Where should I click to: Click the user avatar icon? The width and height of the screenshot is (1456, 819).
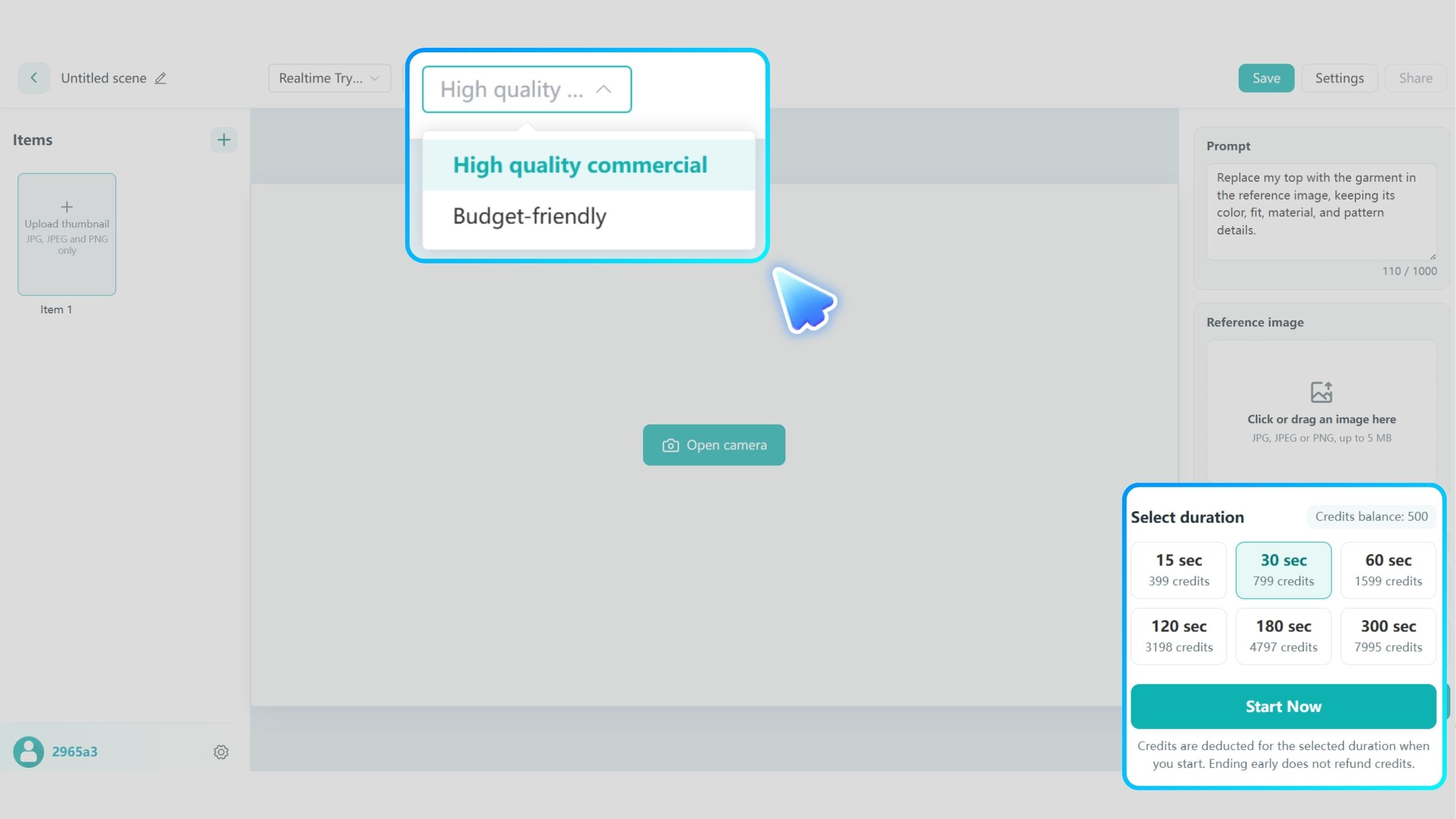click(28, 752)
